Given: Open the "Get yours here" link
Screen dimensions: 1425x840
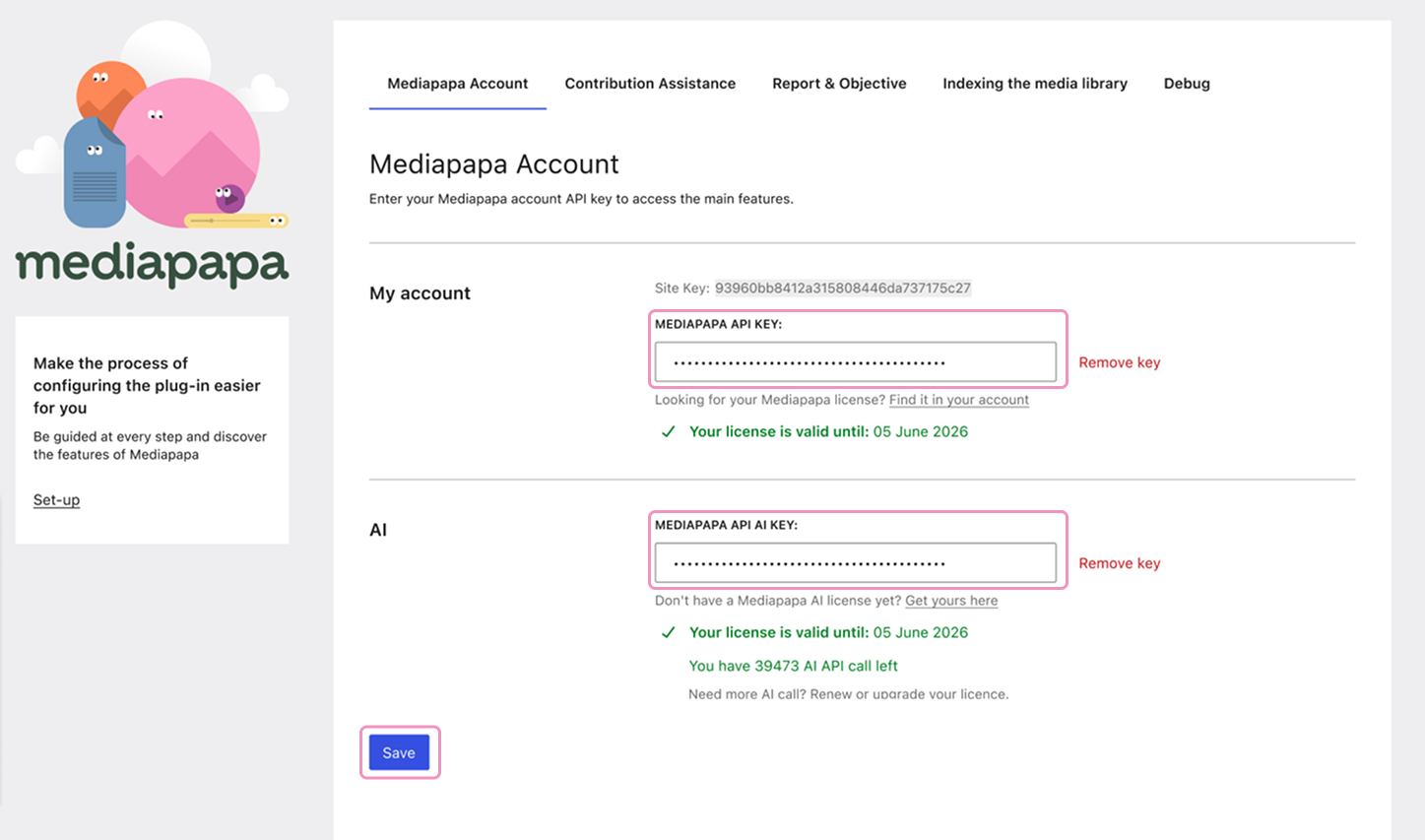Looking at the screenshot, I should [950, 601].
